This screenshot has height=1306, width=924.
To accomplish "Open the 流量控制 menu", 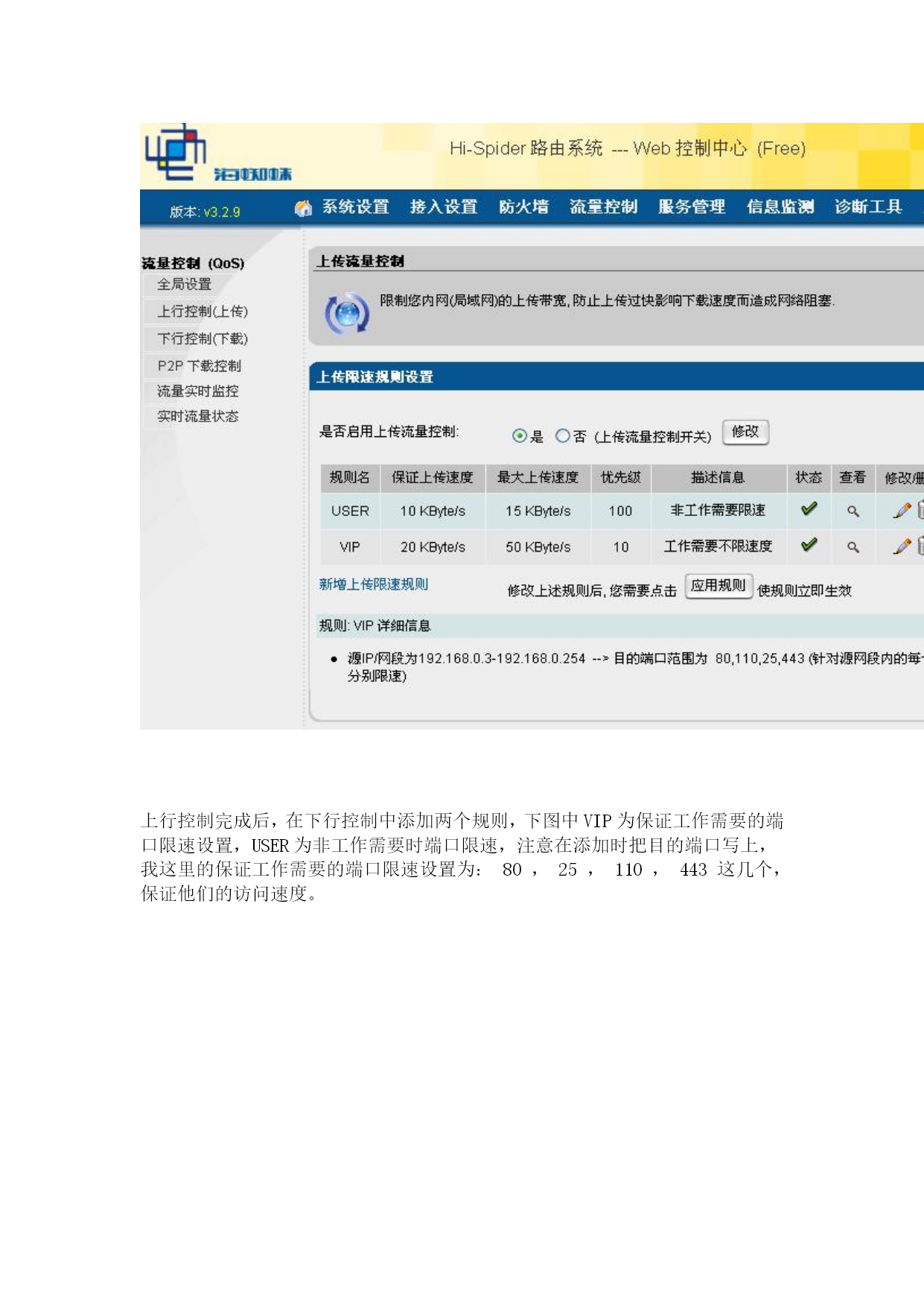I will (603, 207).
